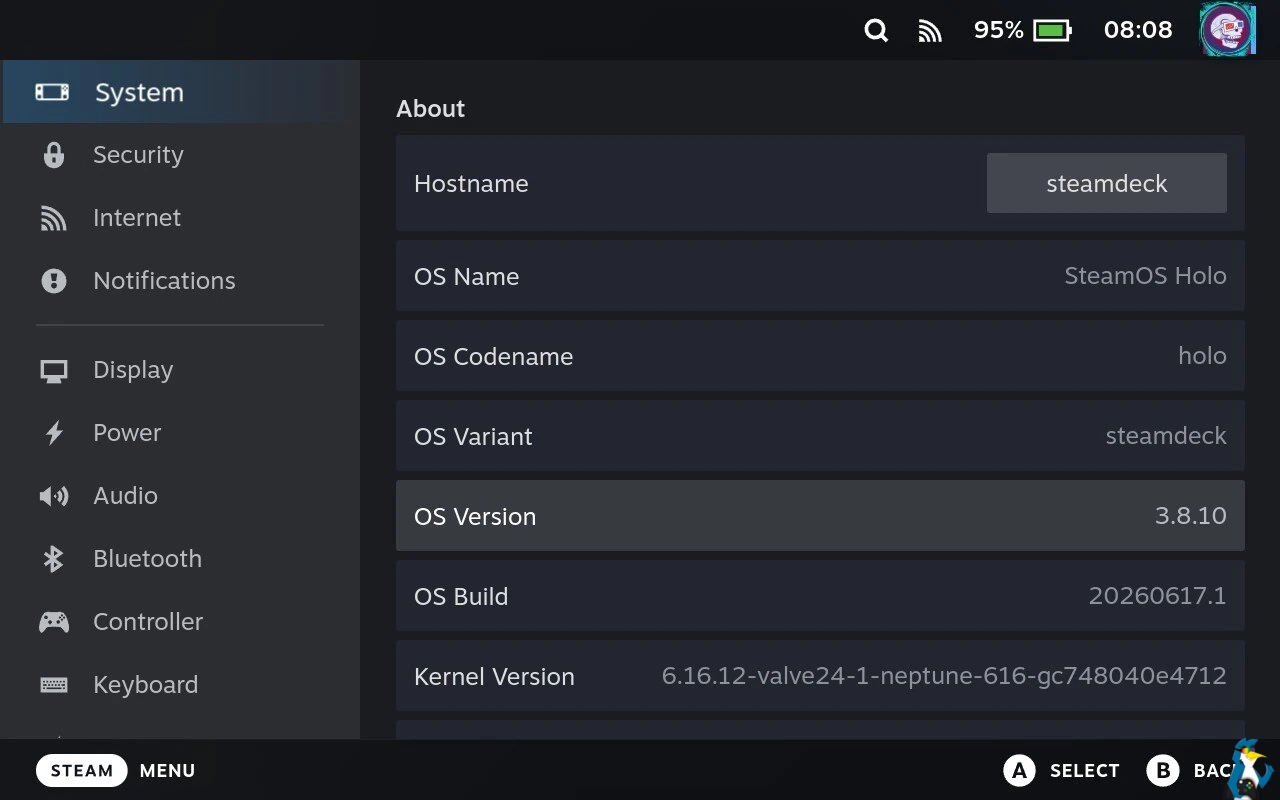Click the 20260617.1 build value

(x=1157, y=596)
